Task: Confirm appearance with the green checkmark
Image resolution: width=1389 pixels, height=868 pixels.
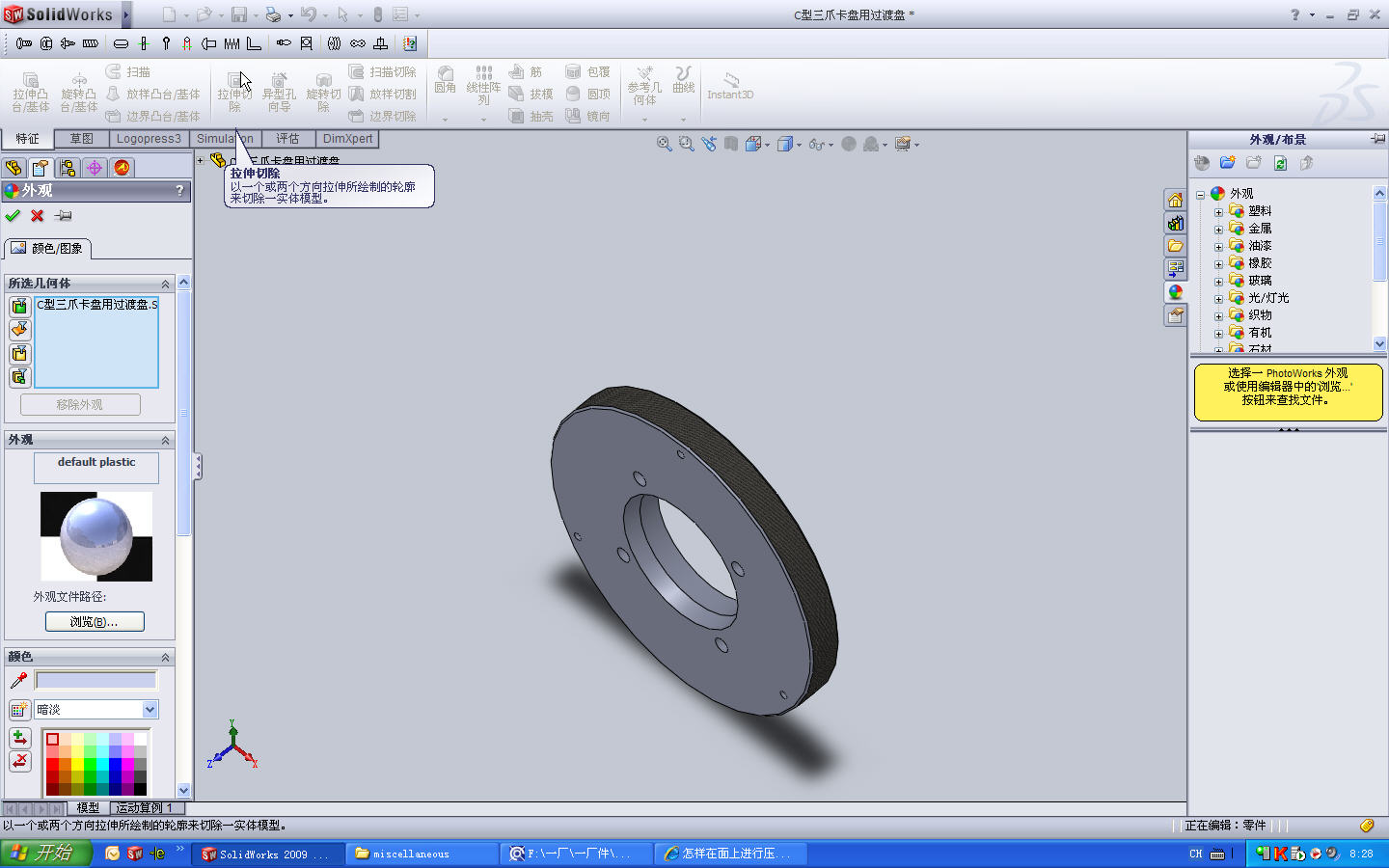Action: 13,216
